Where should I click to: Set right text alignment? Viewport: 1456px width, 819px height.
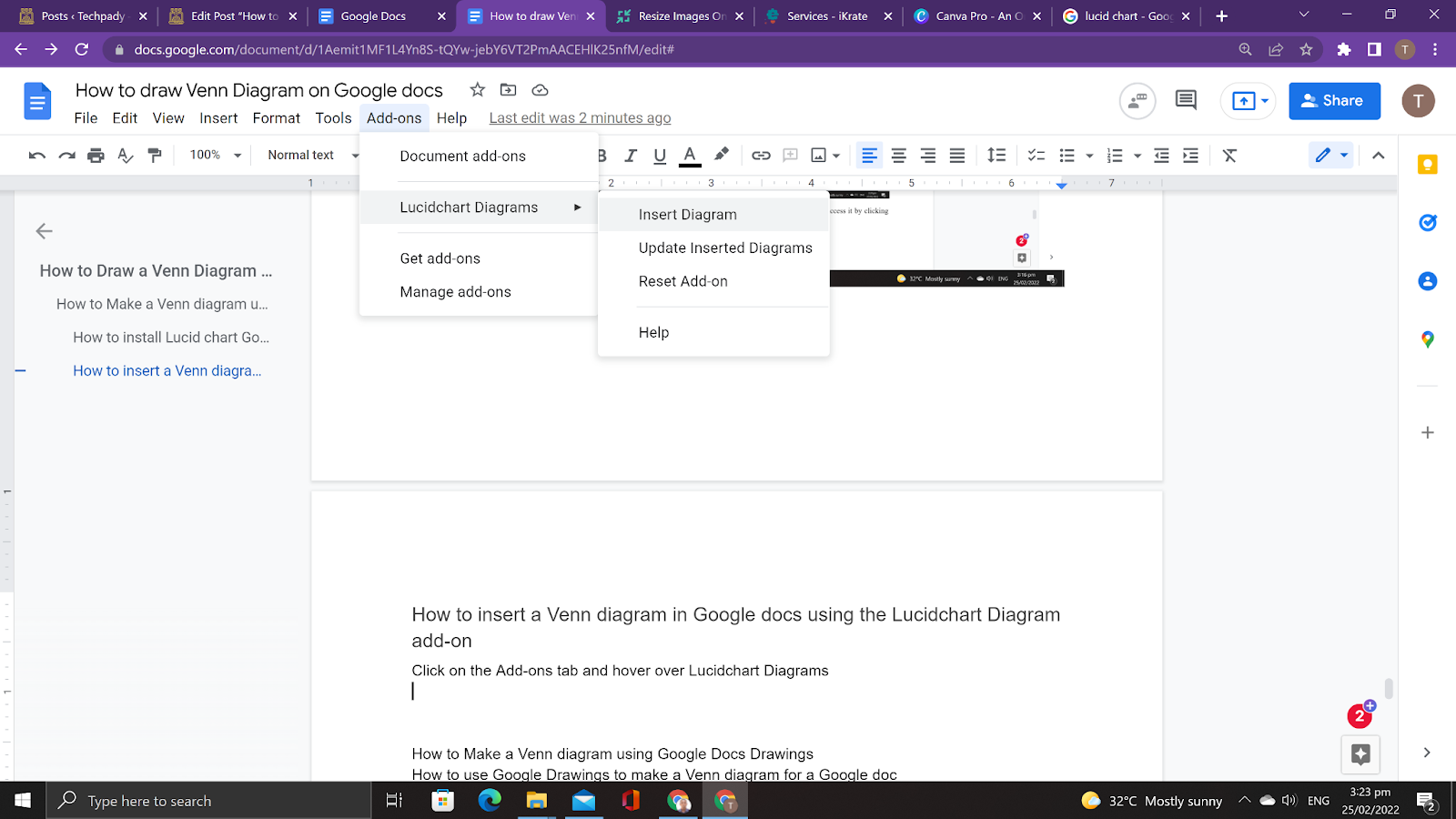[x=928, y=156]
